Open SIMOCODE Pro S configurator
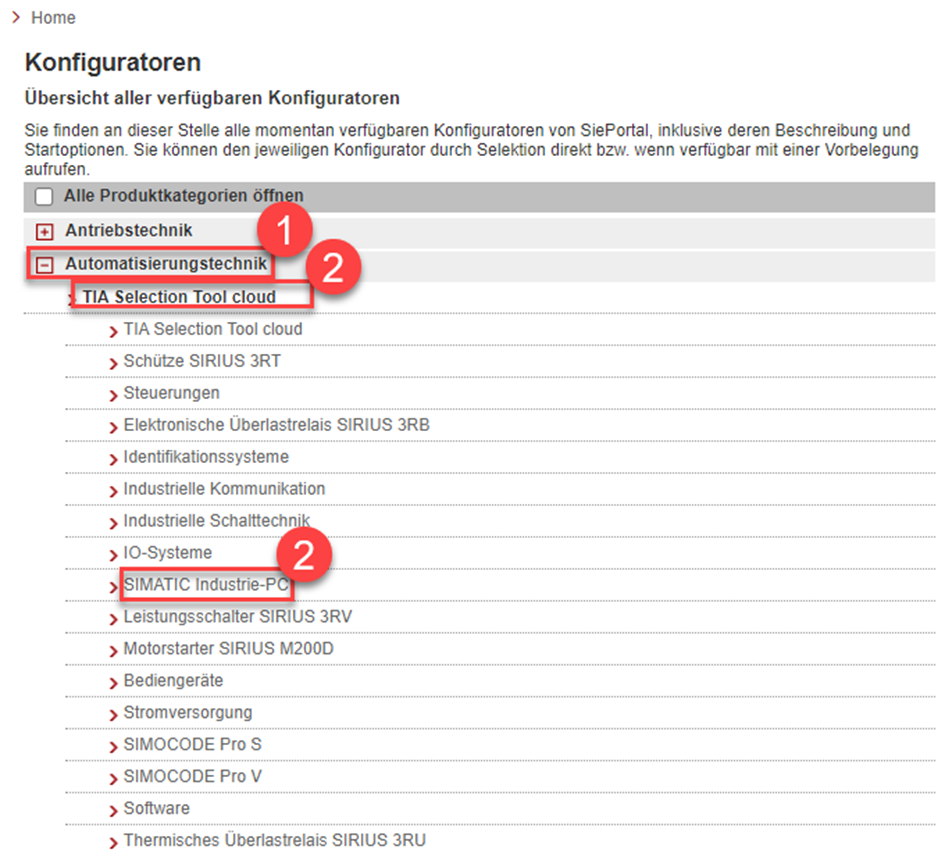 pos(192,744)
